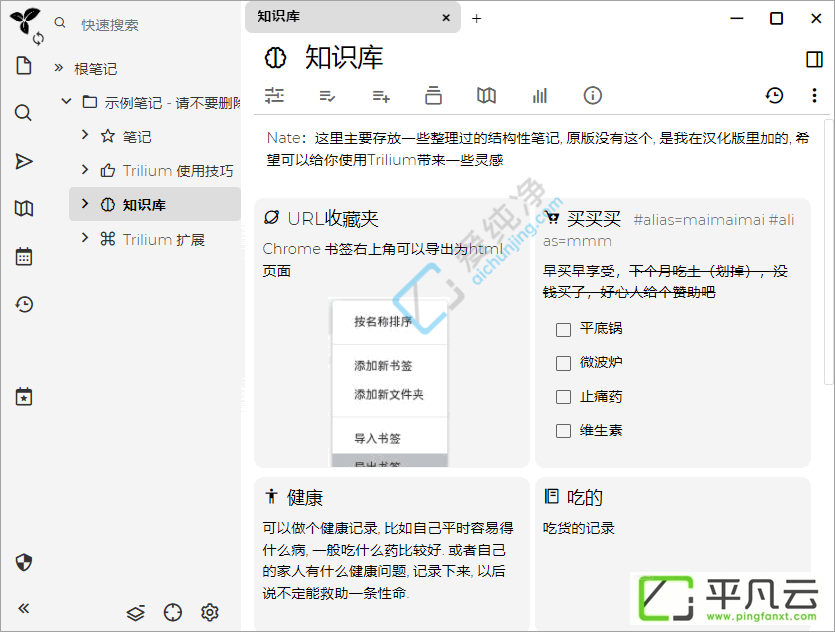Image resolution: width=835 pixels, height=632 pixels.
Task: Check the 维生素 checkbox
Action: tap(563, 430)
